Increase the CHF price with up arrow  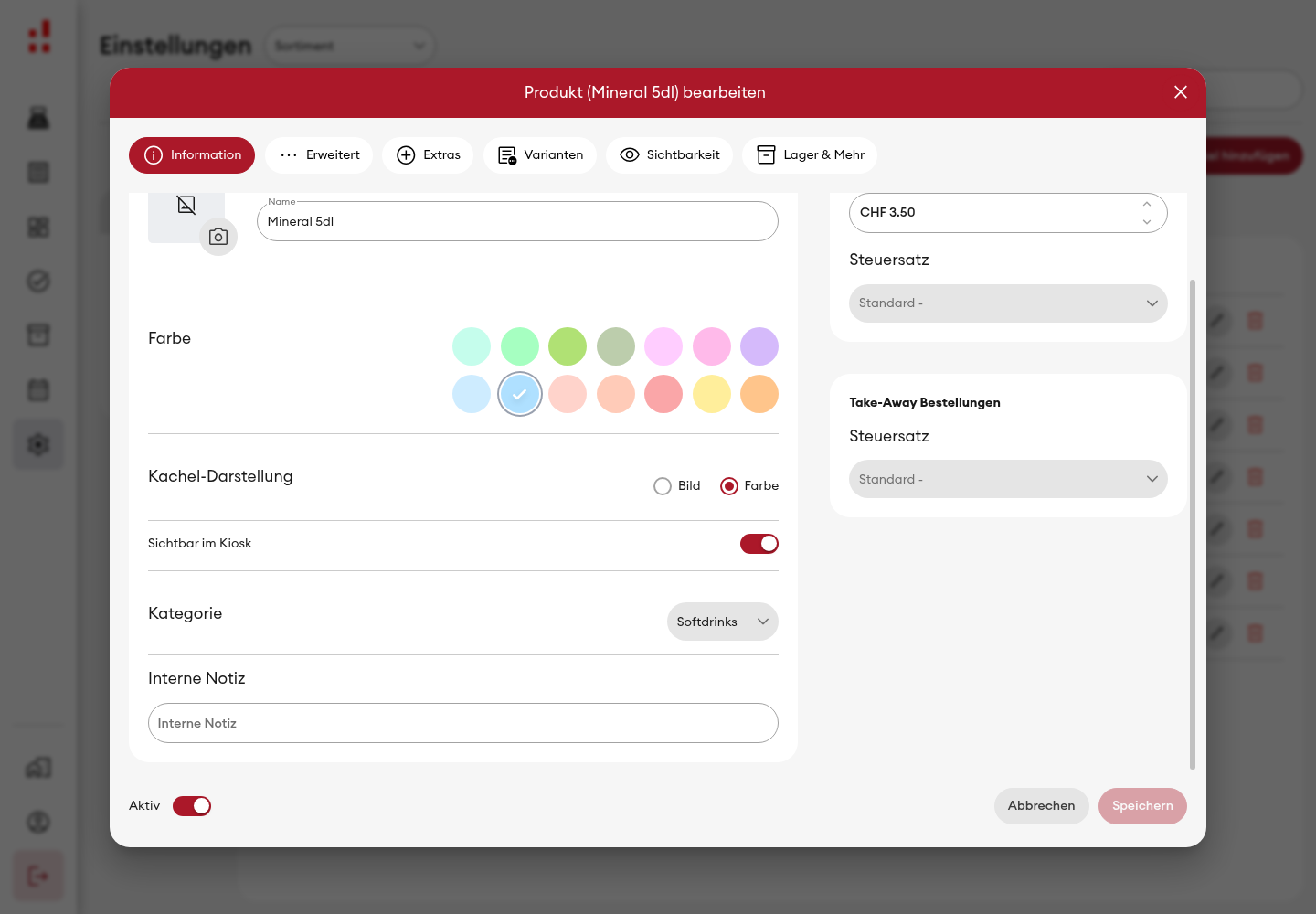[x=1147, y=204]
